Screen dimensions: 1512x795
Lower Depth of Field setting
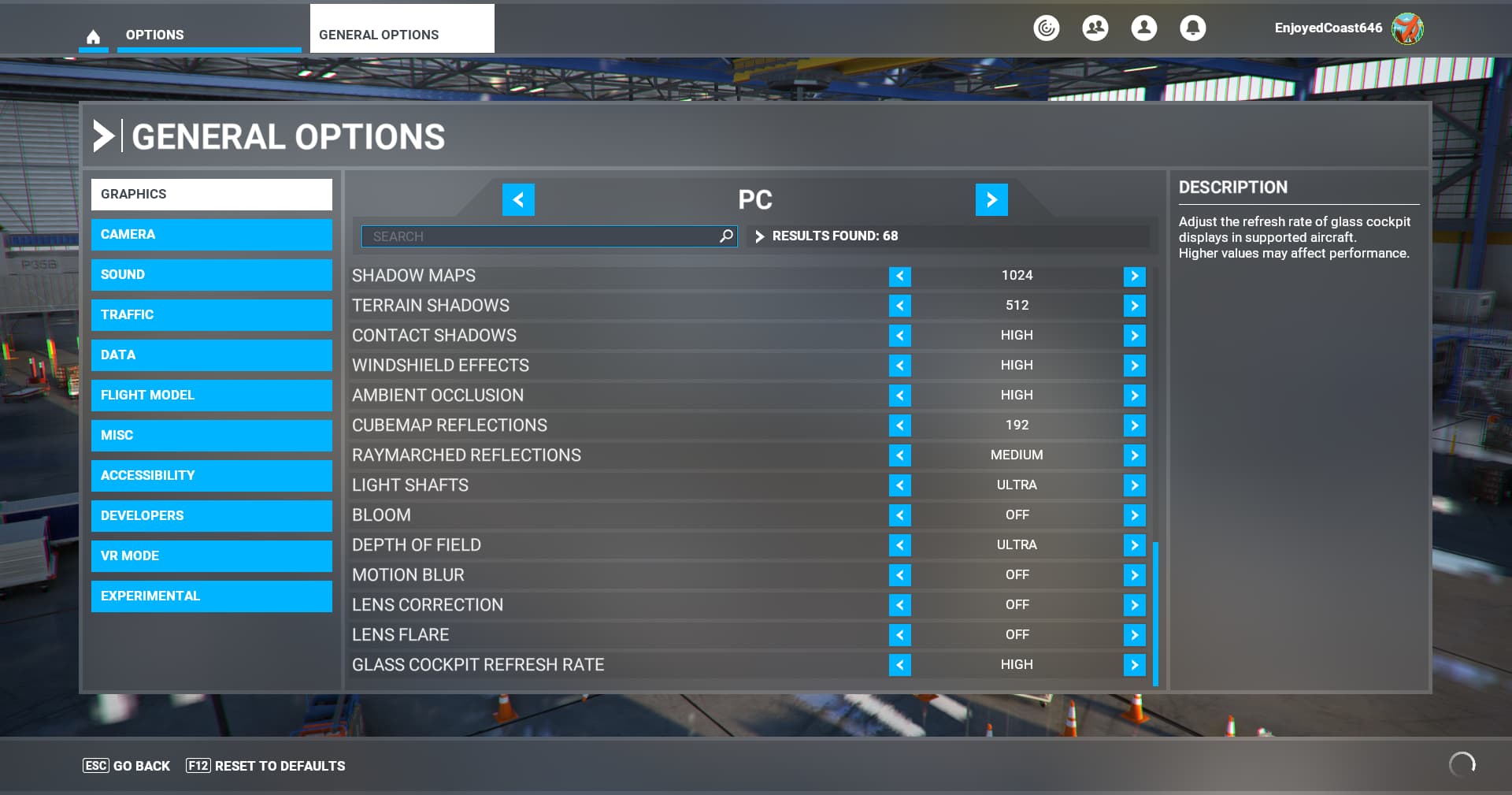click(900, 545)
